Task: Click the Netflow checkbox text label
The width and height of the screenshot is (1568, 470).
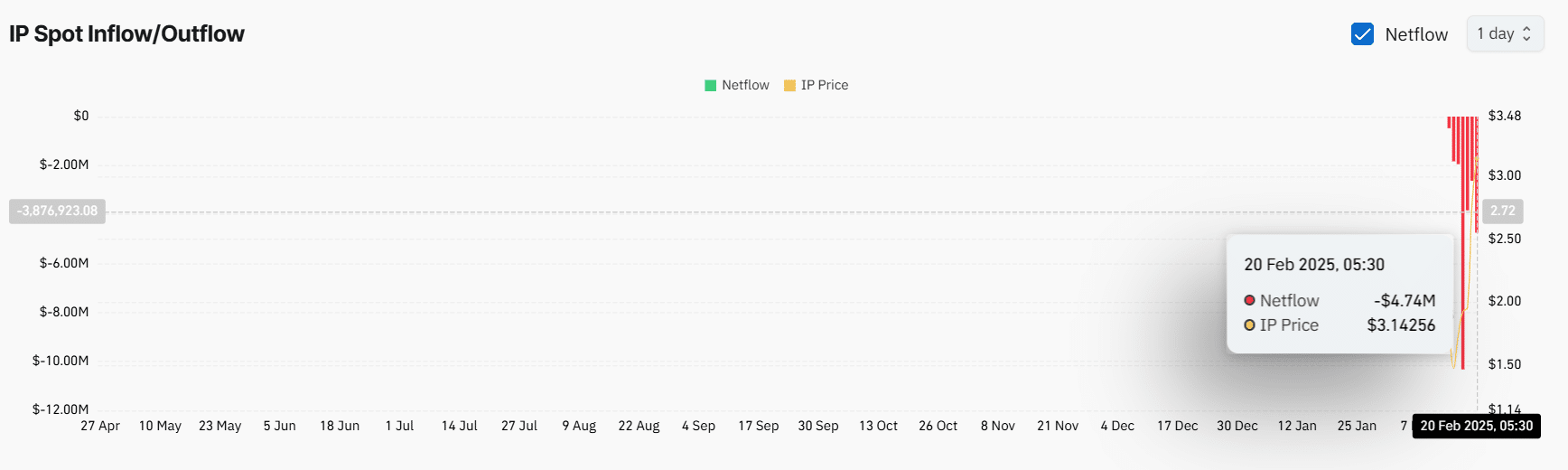Action: click(x=1416, y=34)
